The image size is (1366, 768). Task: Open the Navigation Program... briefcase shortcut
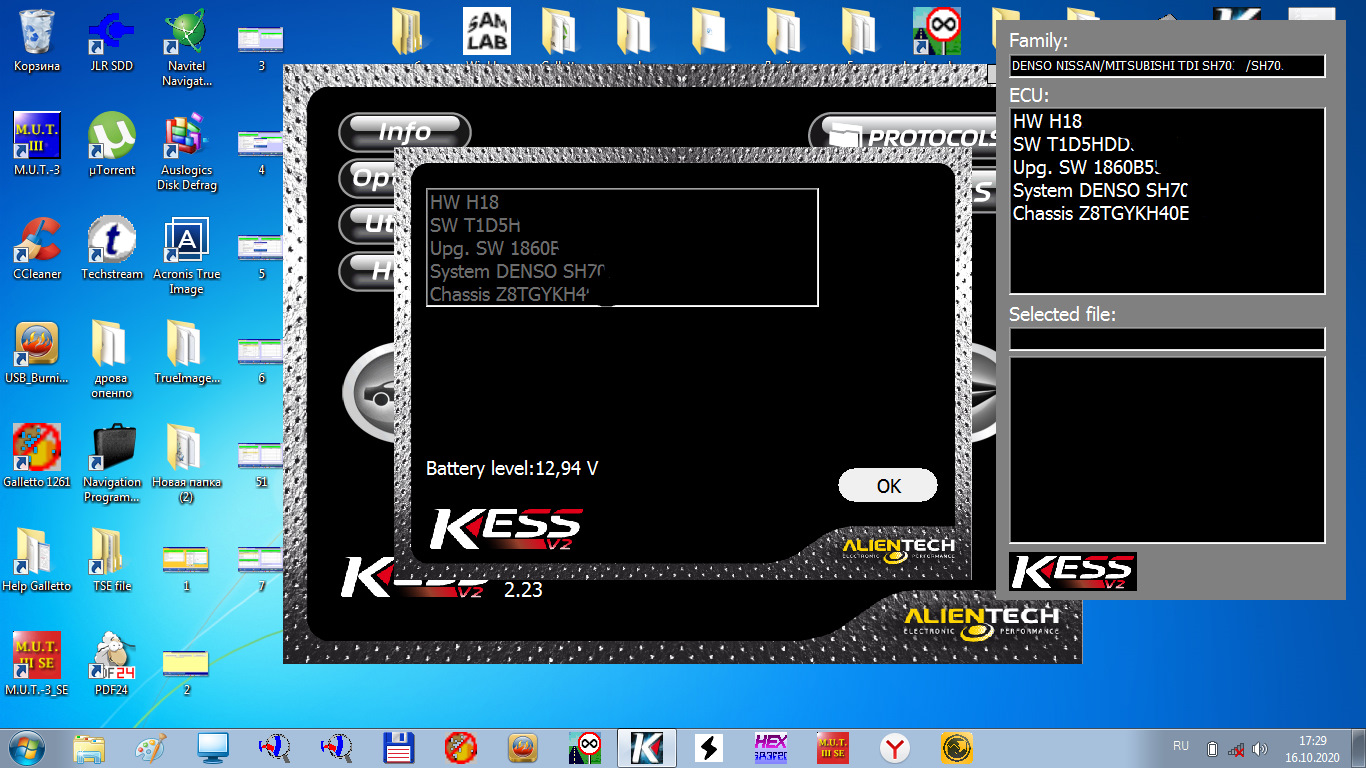[x=112, y=464]
